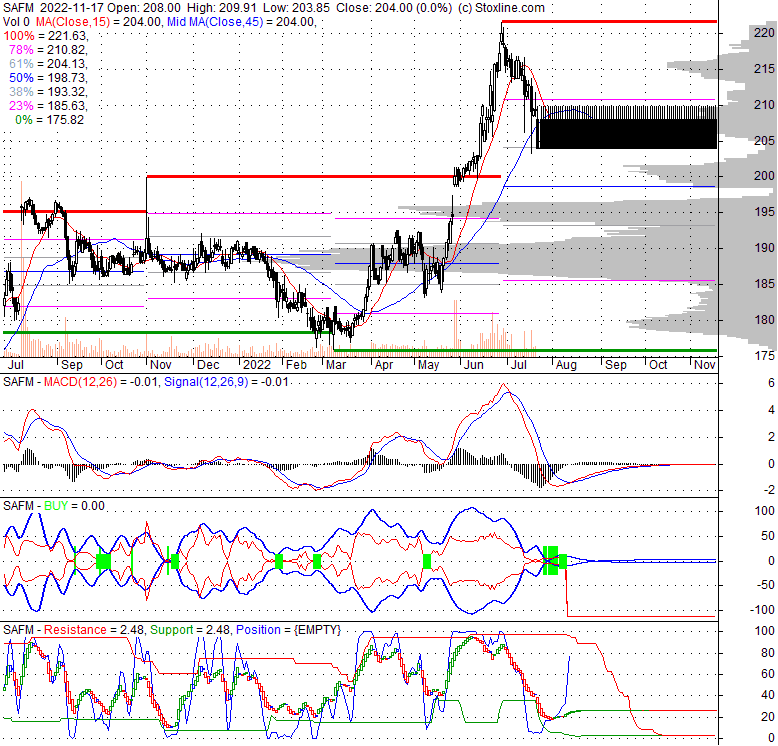The width and height of the screenshot is (778, 746).
Task: Click the (c) Stoxline.com credit text
Action: pos(501,7)
